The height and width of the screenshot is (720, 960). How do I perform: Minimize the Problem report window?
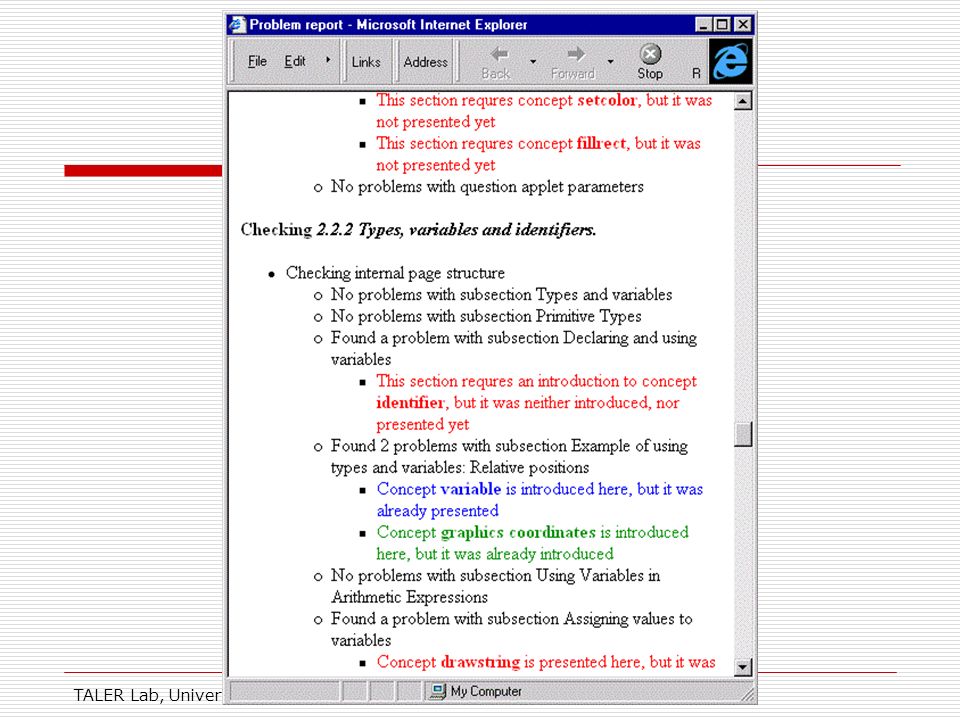pyautogui.click(x=703, y=24)
